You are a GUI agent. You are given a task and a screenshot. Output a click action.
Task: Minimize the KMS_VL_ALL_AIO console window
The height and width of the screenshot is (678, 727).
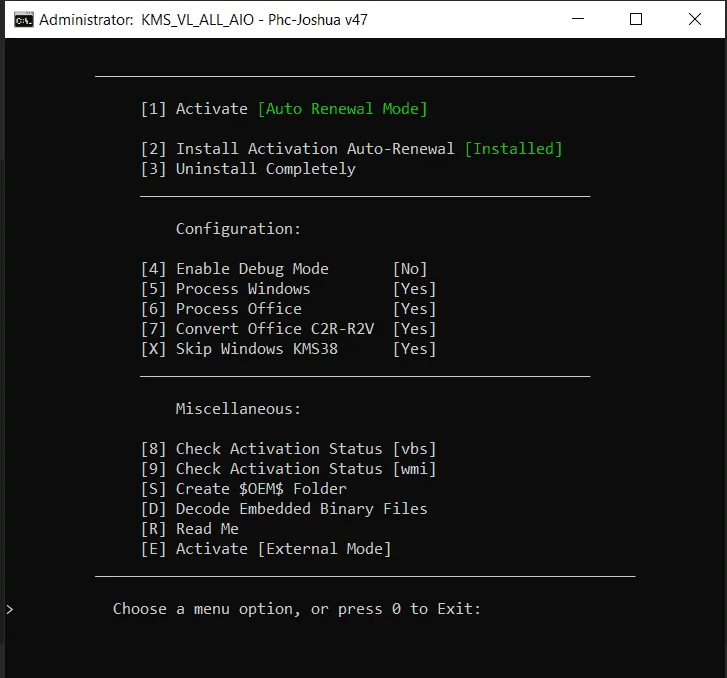pos(578,19)
